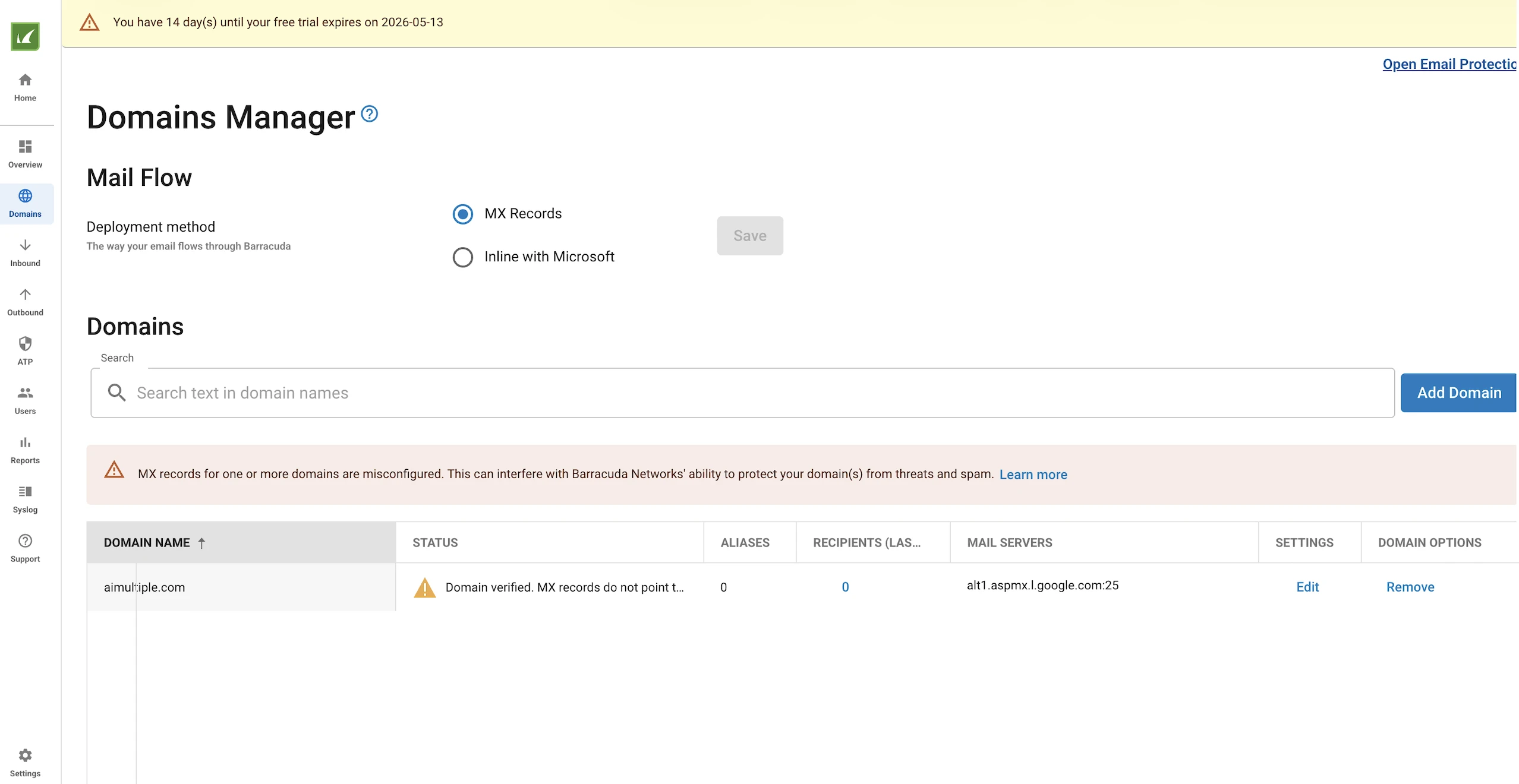Select the Domains globe icon
Image resolution: width=1519 pixels, height=784 pixels.
(25, 195)
